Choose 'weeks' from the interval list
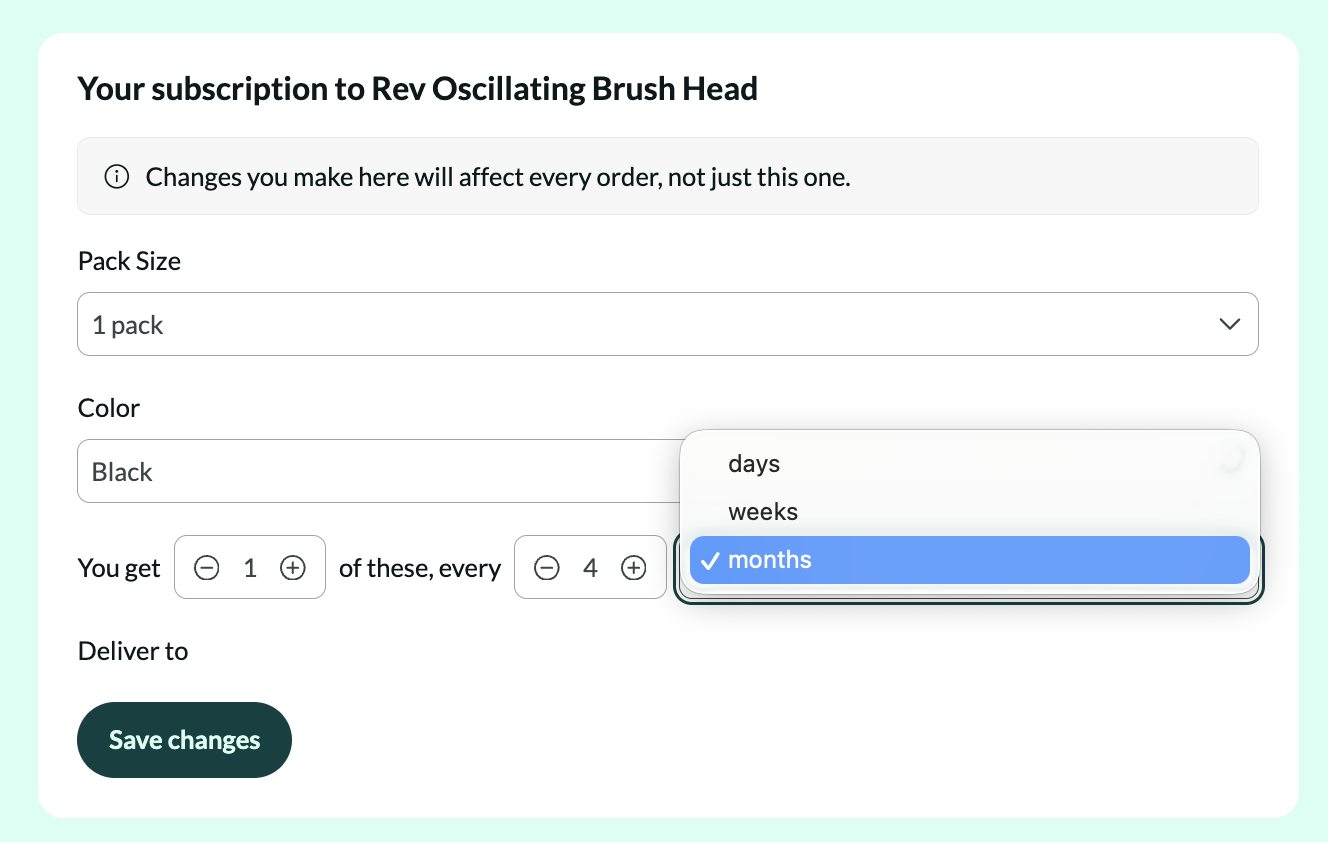The width and height of the screenshot is (1328, 842). (763, 512)
